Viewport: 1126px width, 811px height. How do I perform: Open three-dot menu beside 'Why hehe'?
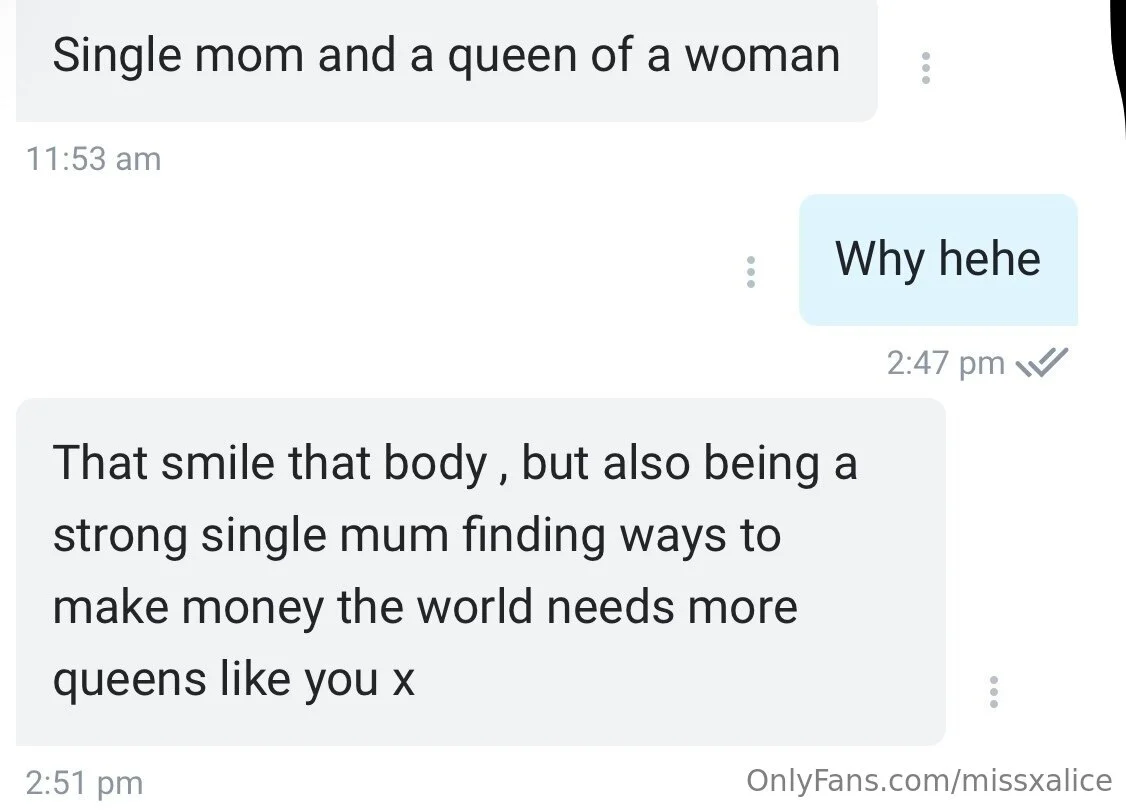tap(750, 273)
